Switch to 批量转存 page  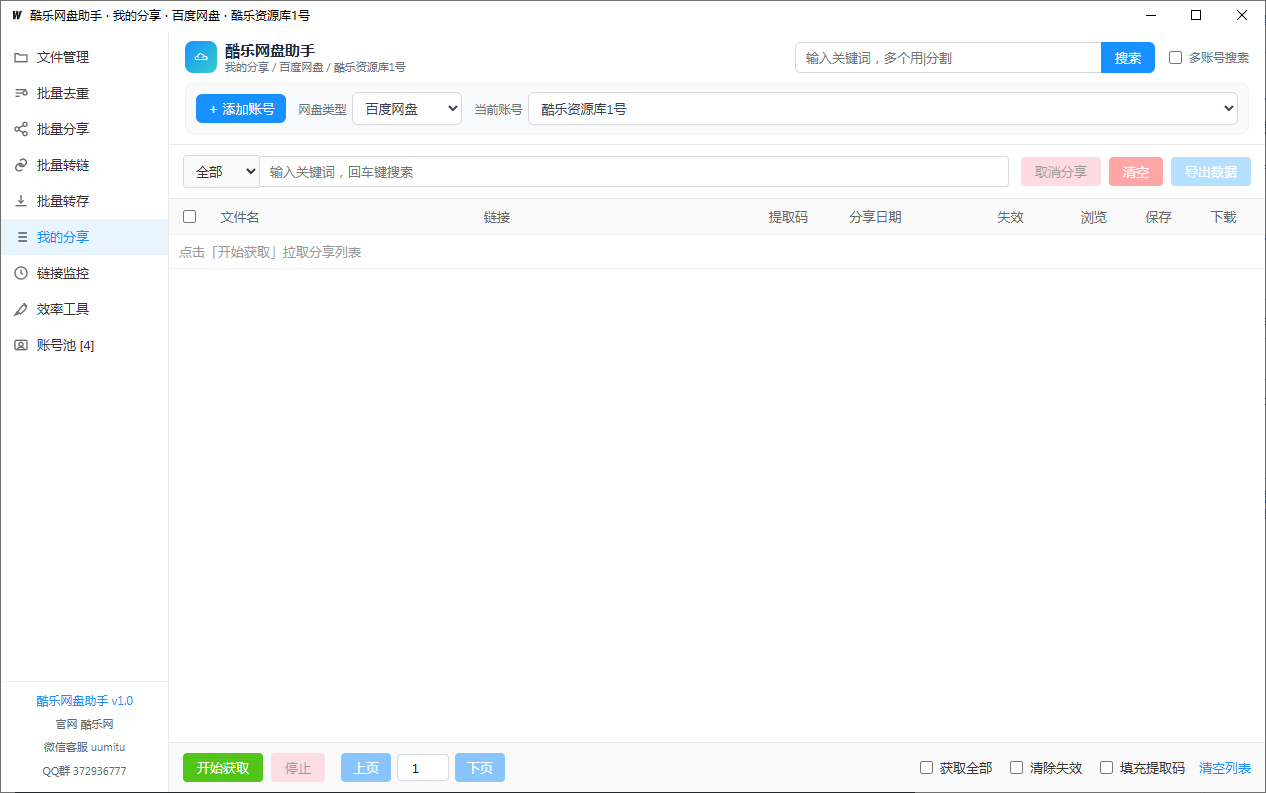[x=84, y=202]
